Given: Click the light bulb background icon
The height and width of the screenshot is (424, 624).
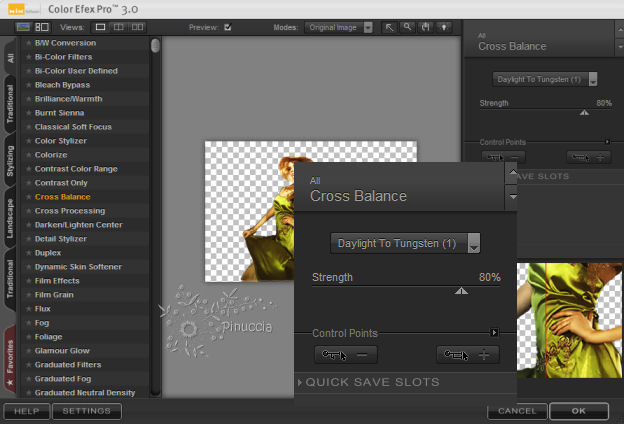Looking at the screenshot, I should pos(444,27).
